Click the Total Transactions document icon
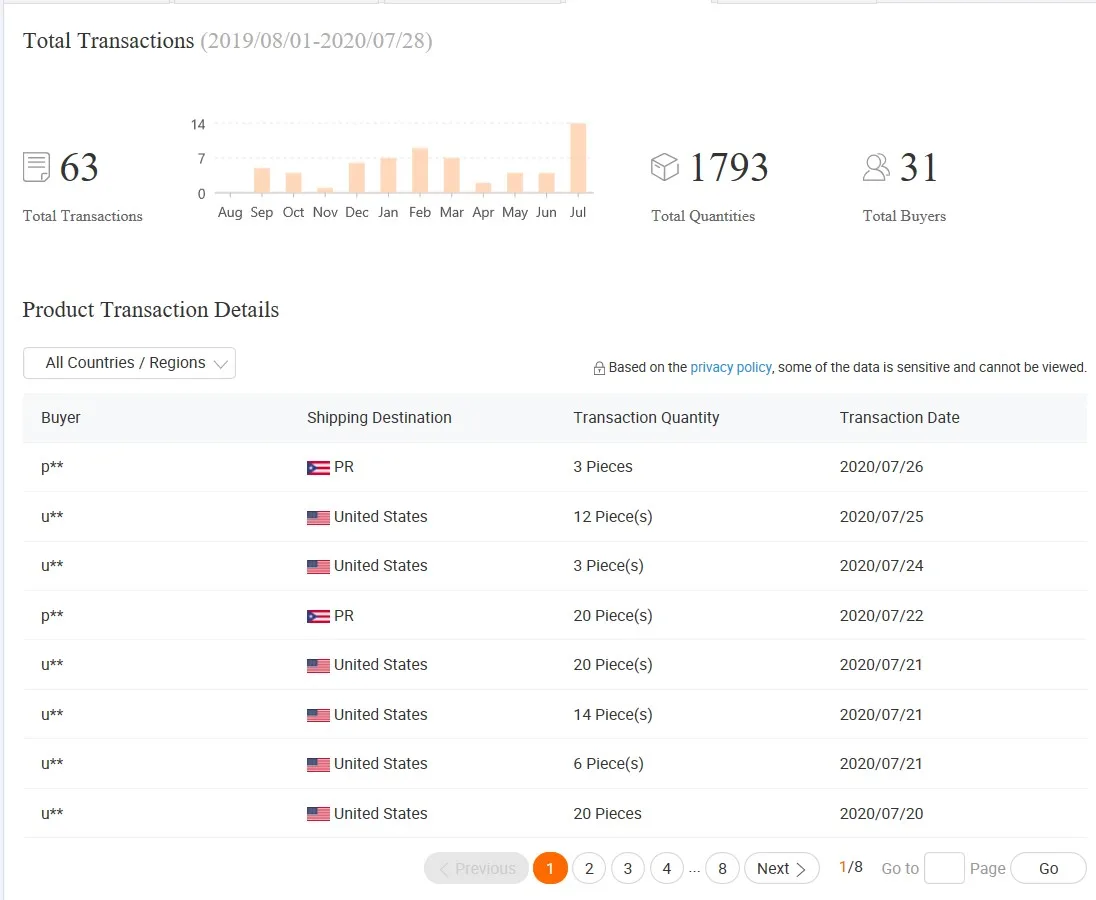This screenshot has width=1096, height=900. click(x=36, y=167)
